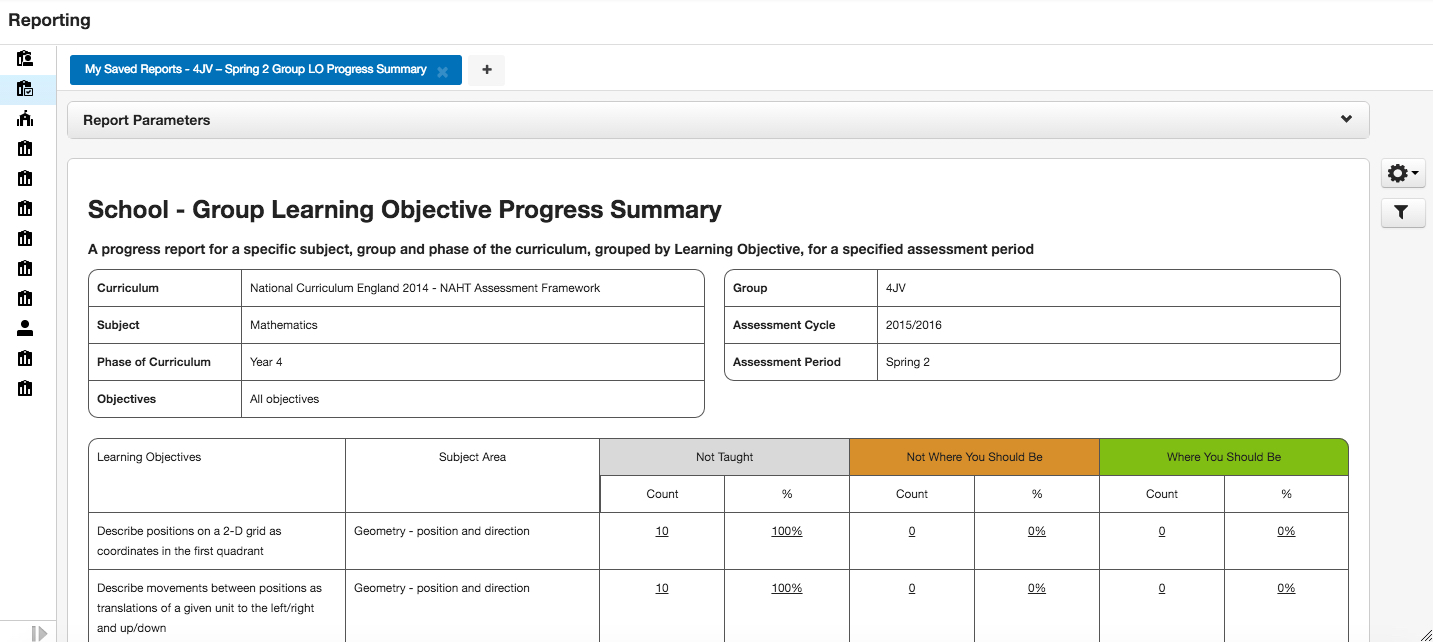The height and width of the screenshot is (642, 1433).
Task: Select the highlighted clipboard-with-checkmark sidebar icon
Action: tap(25, 88)
